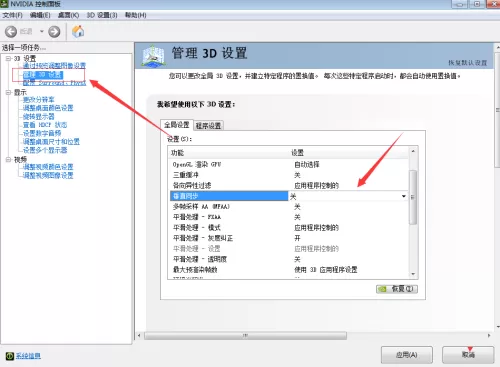Open 更改分辨率 in the task tree
Image resolution: width=500 pixels, height=367 pixels.
point(38,100)
